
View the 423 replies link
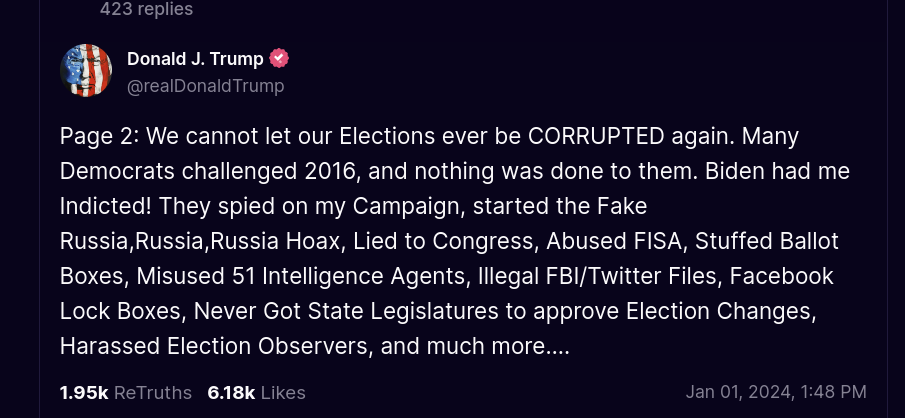pos(146,9)
